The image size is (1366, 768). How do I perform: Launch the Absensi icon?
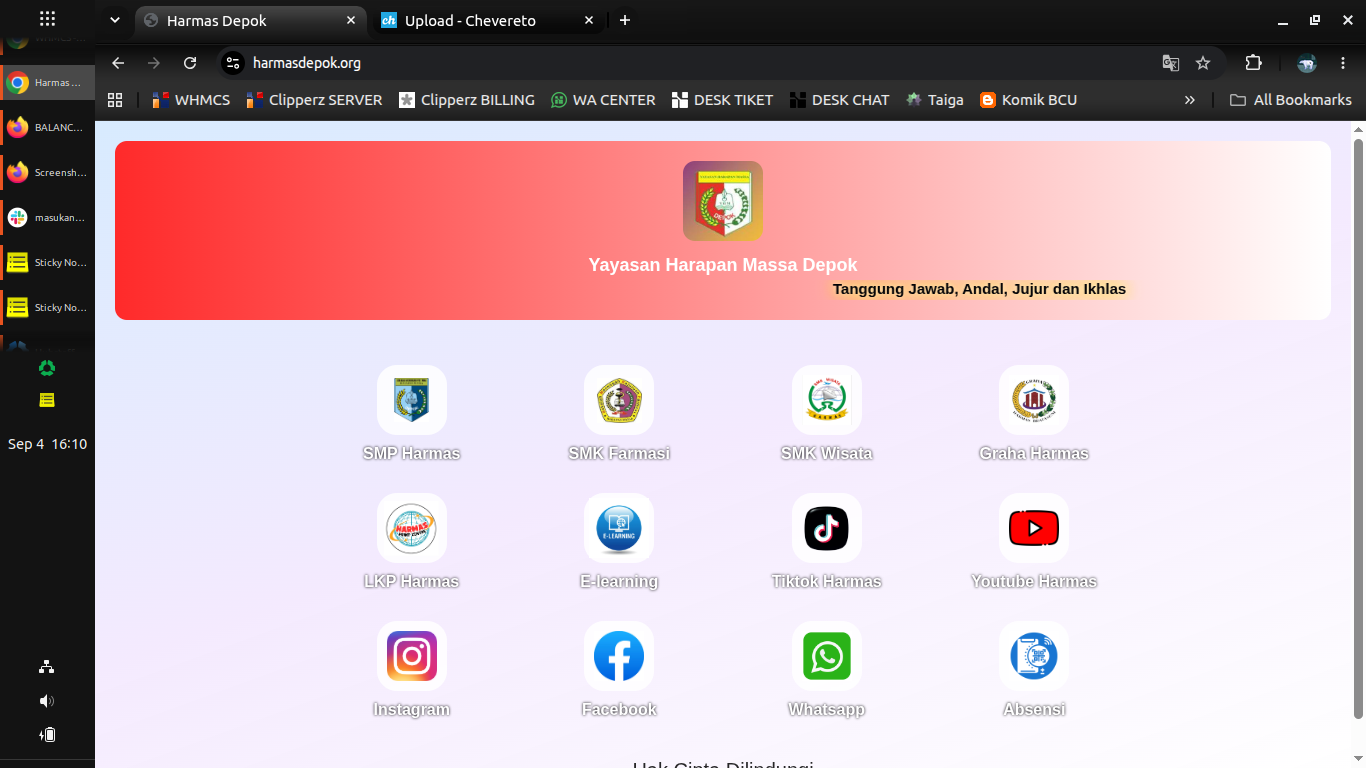(x=1034, y=656)
